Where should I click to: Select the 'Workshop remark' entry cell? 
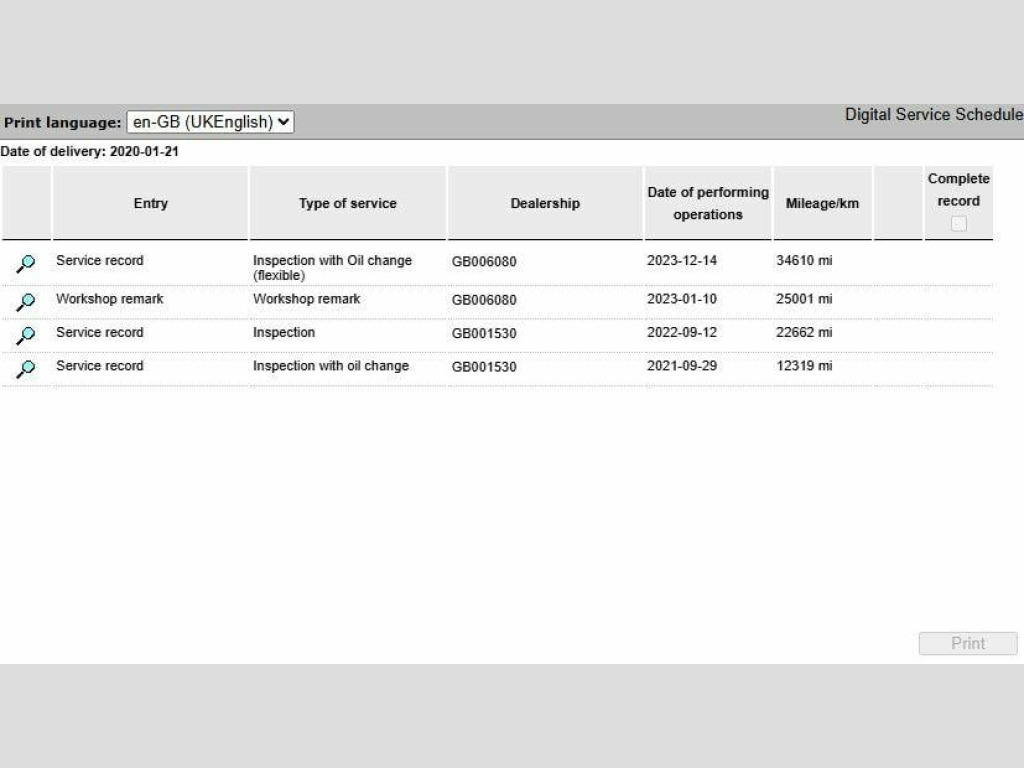pos(110,299)
